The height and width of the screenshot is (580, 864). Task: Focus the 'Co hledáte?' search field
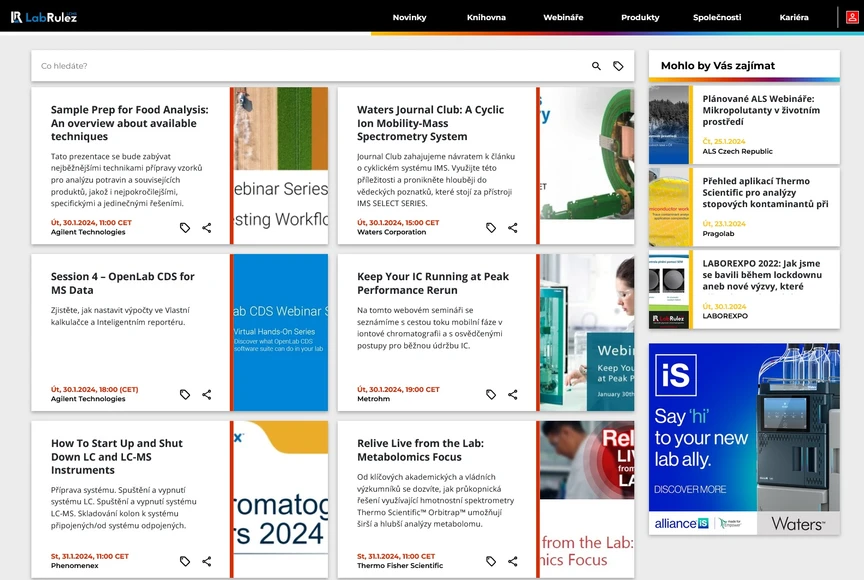(x=309, y=66)
